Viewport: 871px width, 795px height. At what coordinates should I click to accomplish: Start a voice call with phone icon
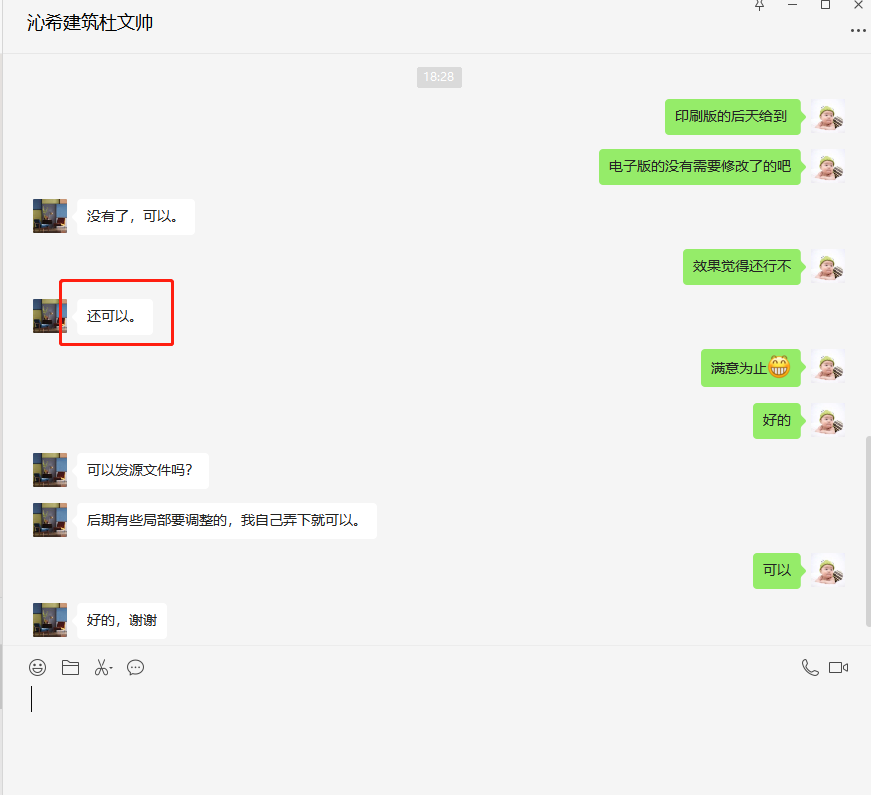pyautogui.click(x=810, y=667)
